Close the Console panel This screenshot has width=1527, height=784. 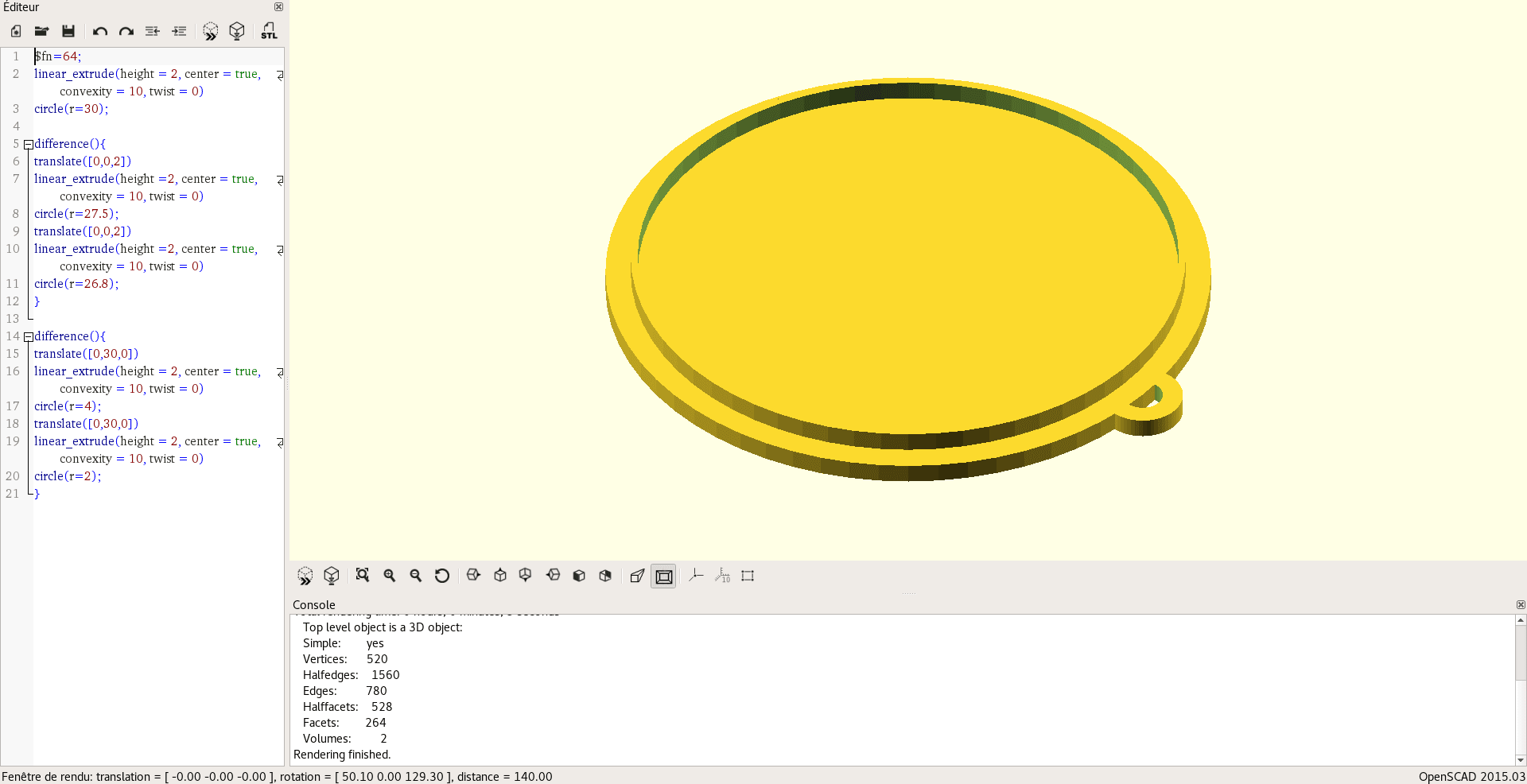(1521, 605)
